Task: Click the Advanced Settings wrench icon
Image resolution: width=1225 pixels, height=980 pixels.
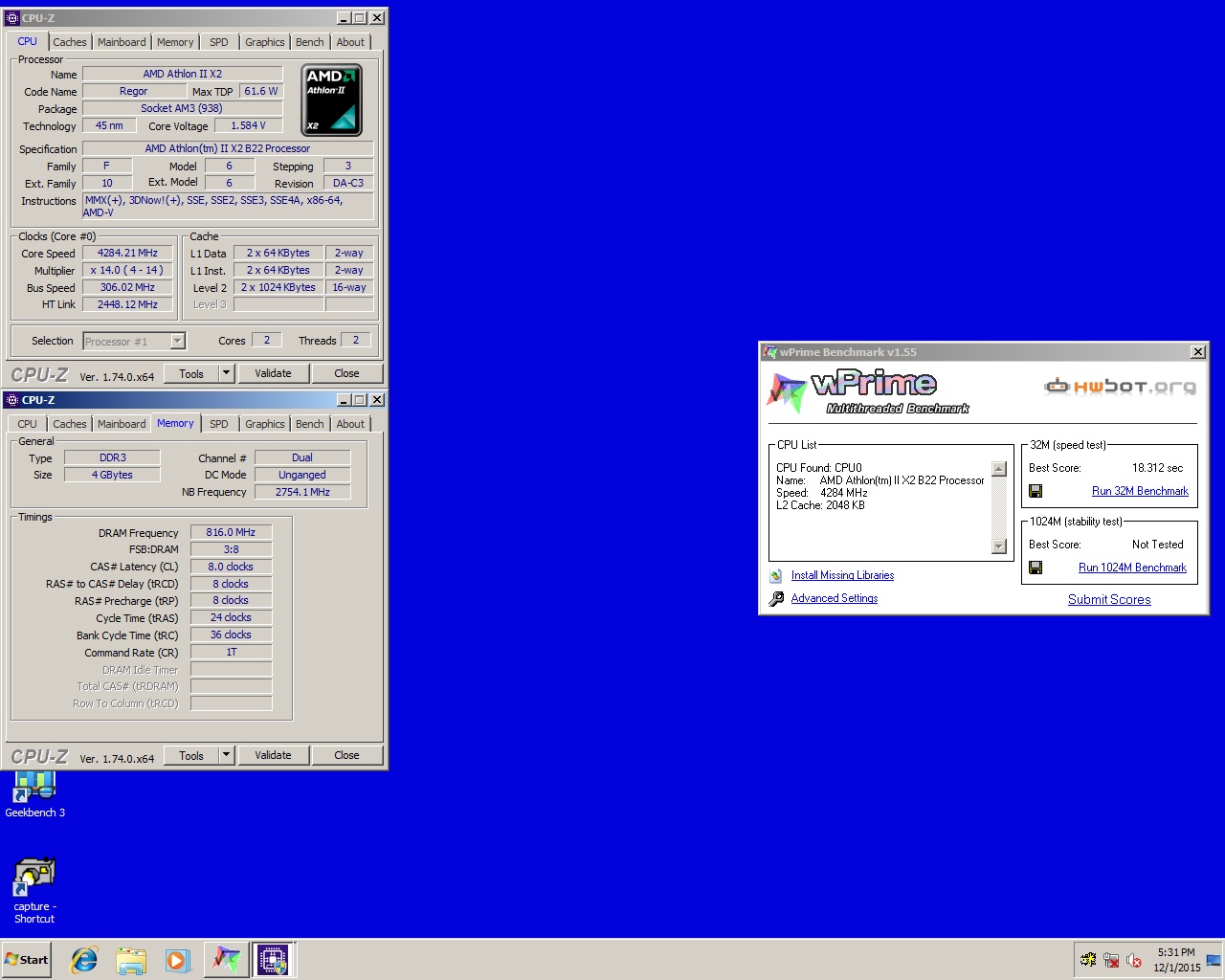Action: (775, 599)
